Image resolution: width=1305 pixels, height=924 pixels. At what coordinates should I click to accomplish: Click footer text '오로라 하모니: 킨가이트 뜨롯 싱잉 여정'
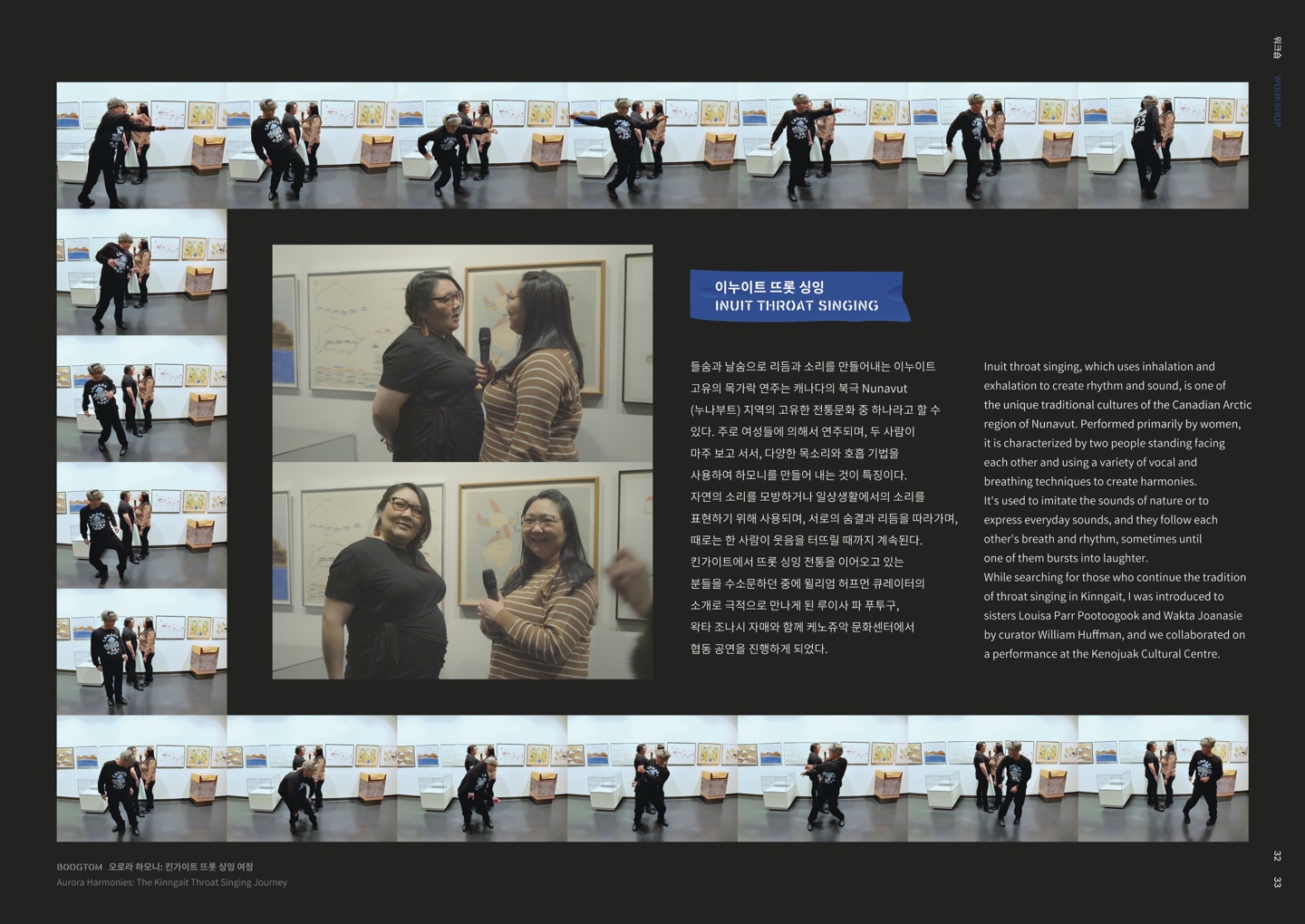point(181,867)
